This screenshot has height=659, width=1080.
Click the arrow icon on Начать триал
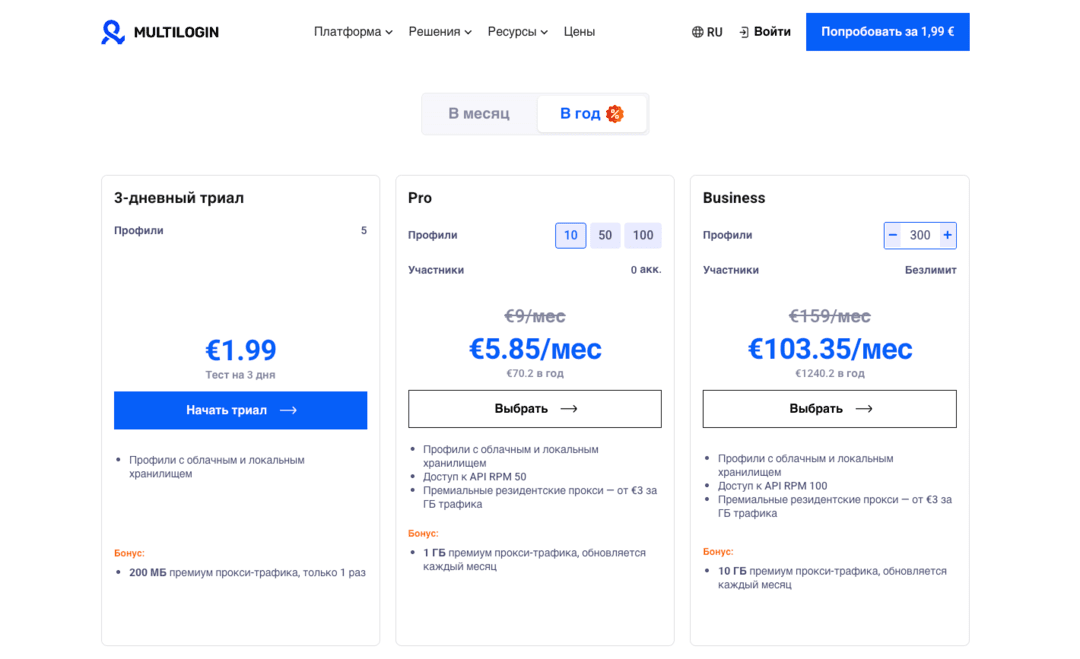[x=288, y=411]
